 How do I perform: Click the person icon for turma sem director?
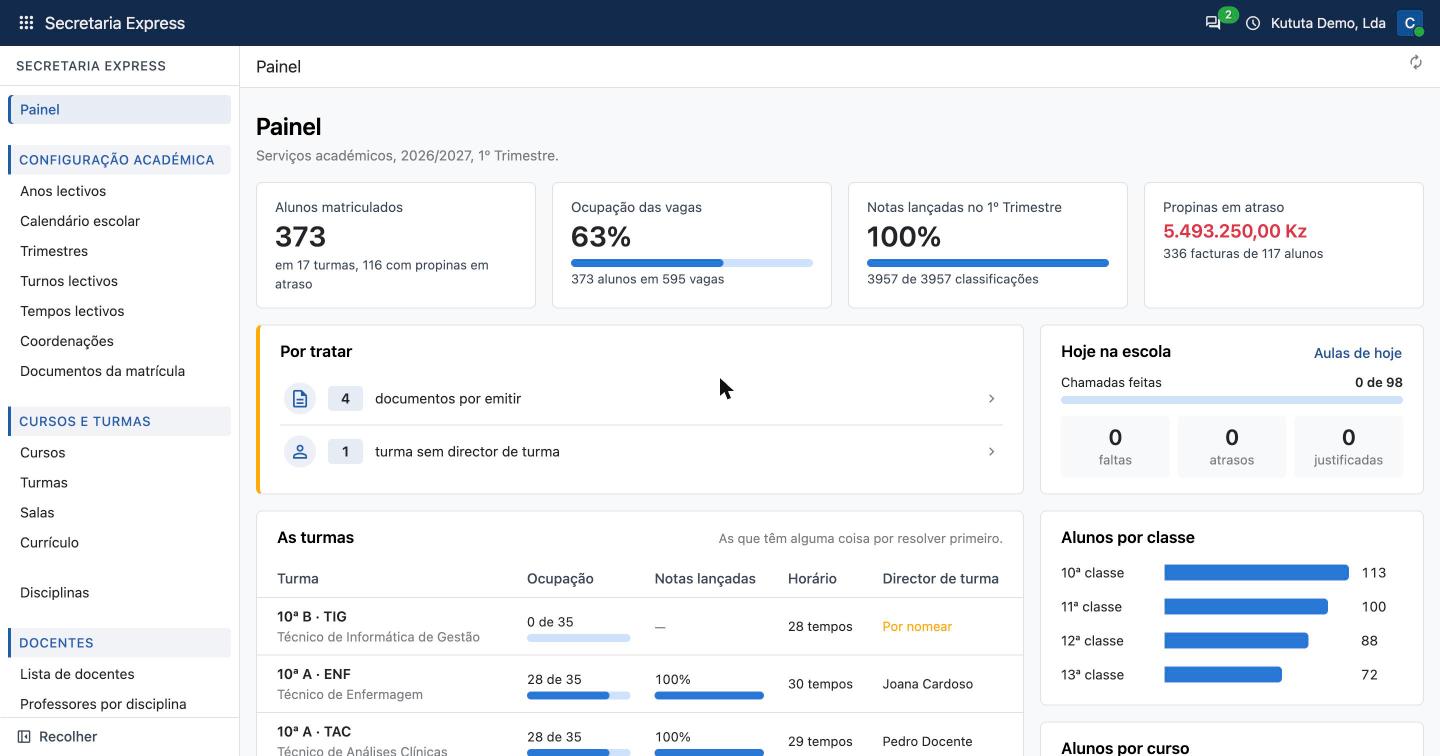coord(300,452)
